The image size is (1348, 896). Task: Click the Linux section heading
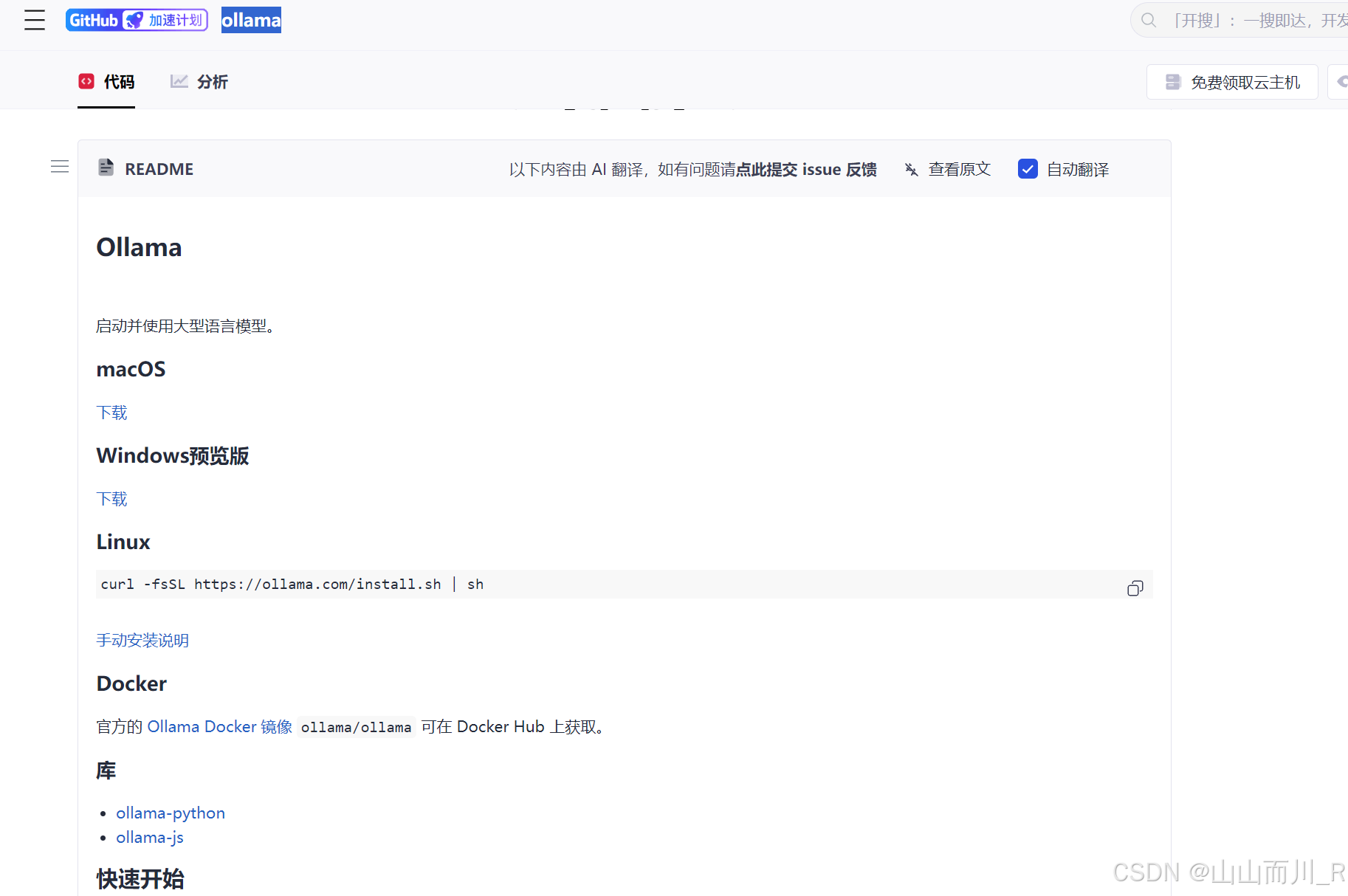(x=123, y=542)
